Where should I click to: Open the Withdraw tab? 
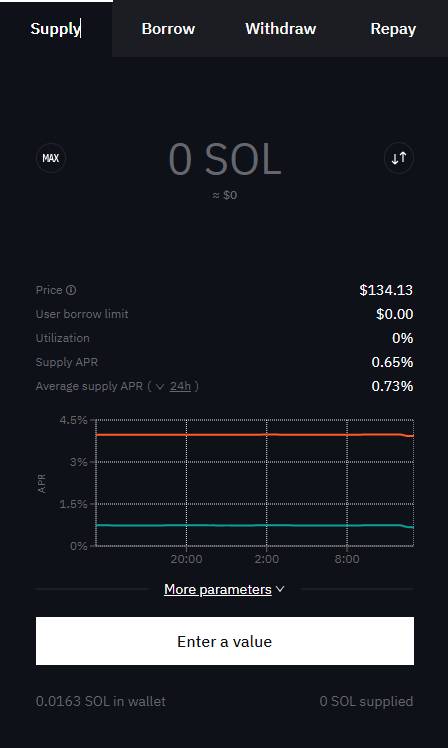[x=281, y=29]
